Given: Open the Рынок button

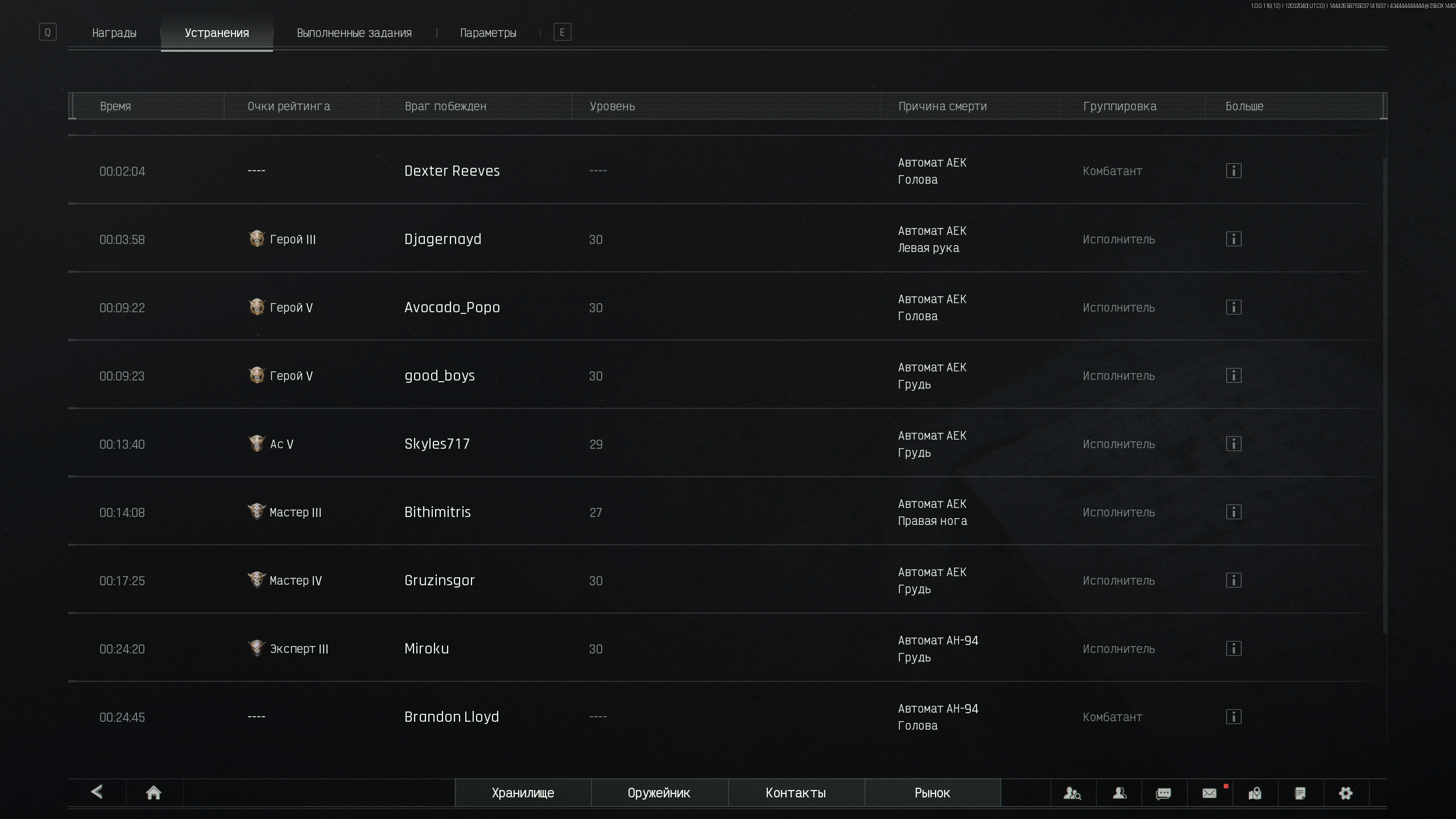Looking at the screenshot, I should click(x=932, y=793).
